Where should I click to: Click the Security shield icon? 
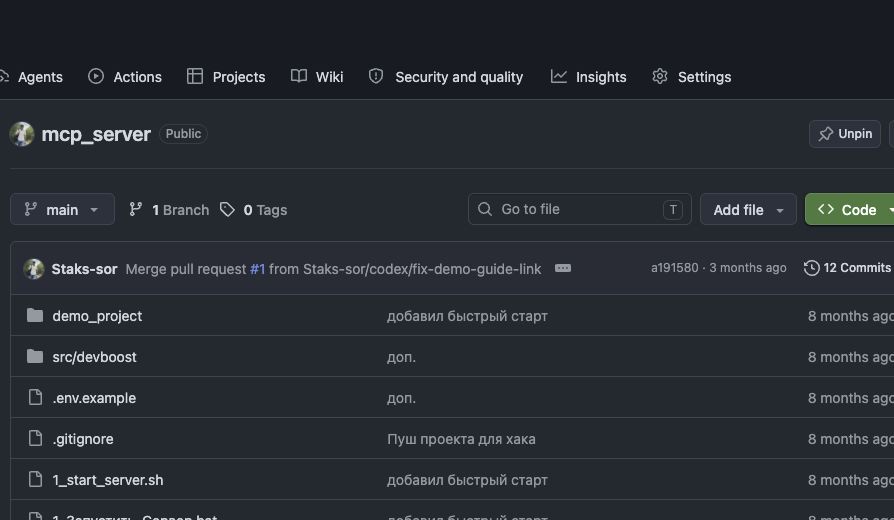[376, 76]
